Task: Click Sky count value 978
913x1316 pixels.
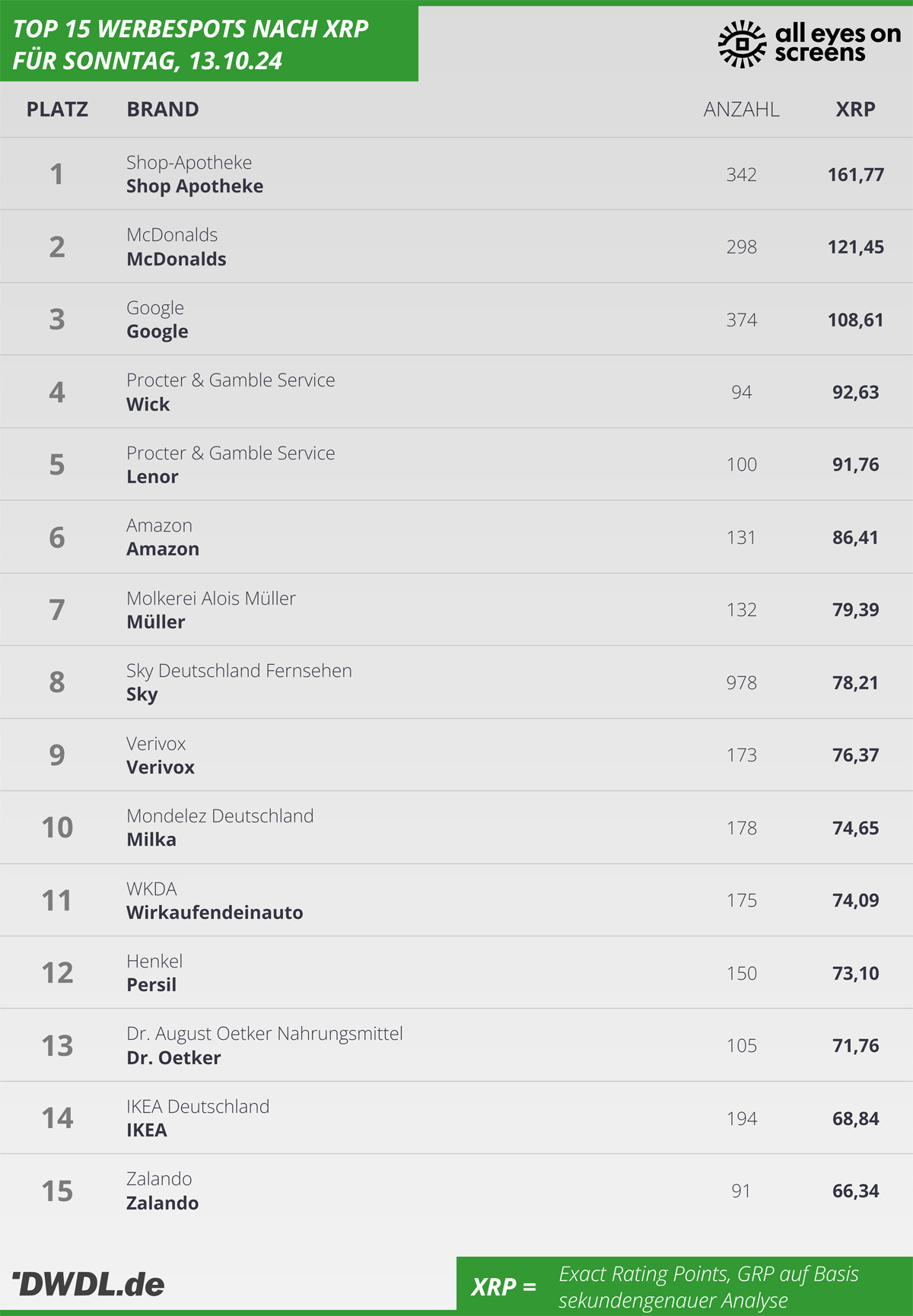Action: [741, 683]
